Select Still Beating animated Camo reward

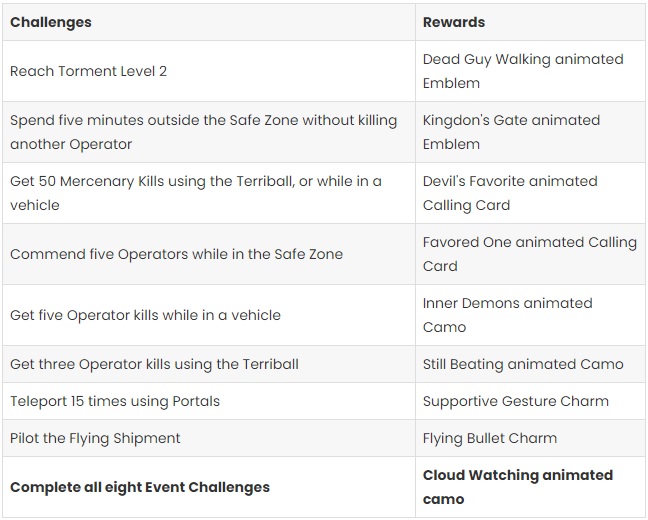coord(523,364)
